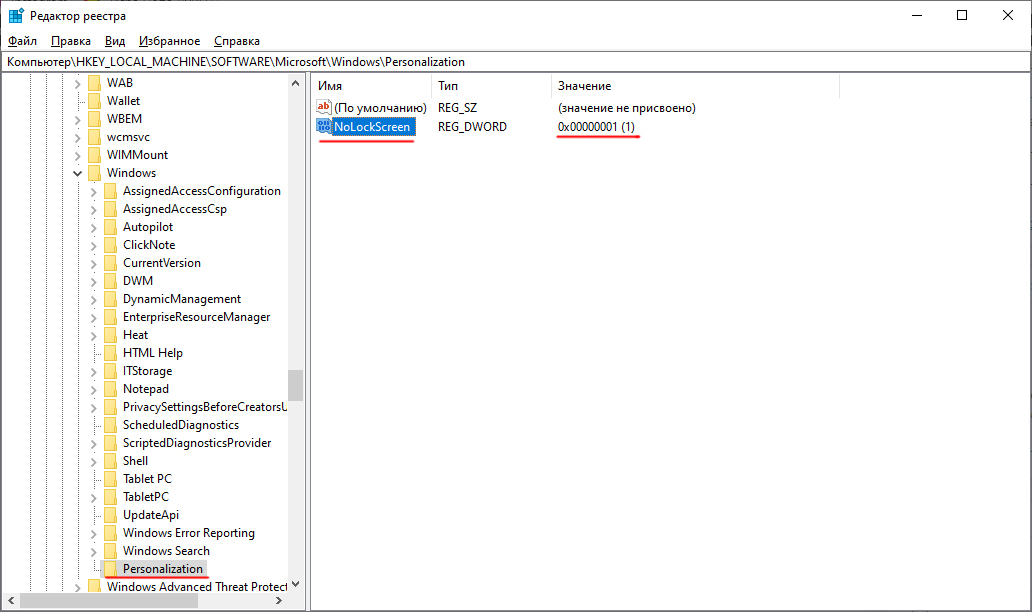
Task: Collapse the Windows key
Action: click(78, 173)
